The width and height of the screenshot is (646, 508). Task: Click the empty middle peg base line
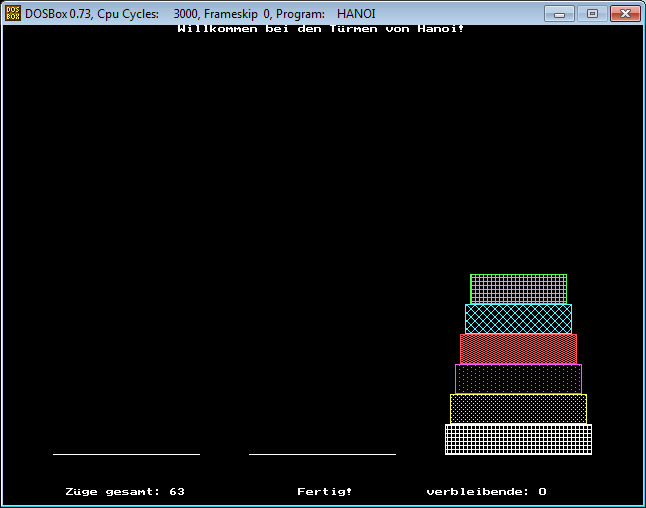322,454
